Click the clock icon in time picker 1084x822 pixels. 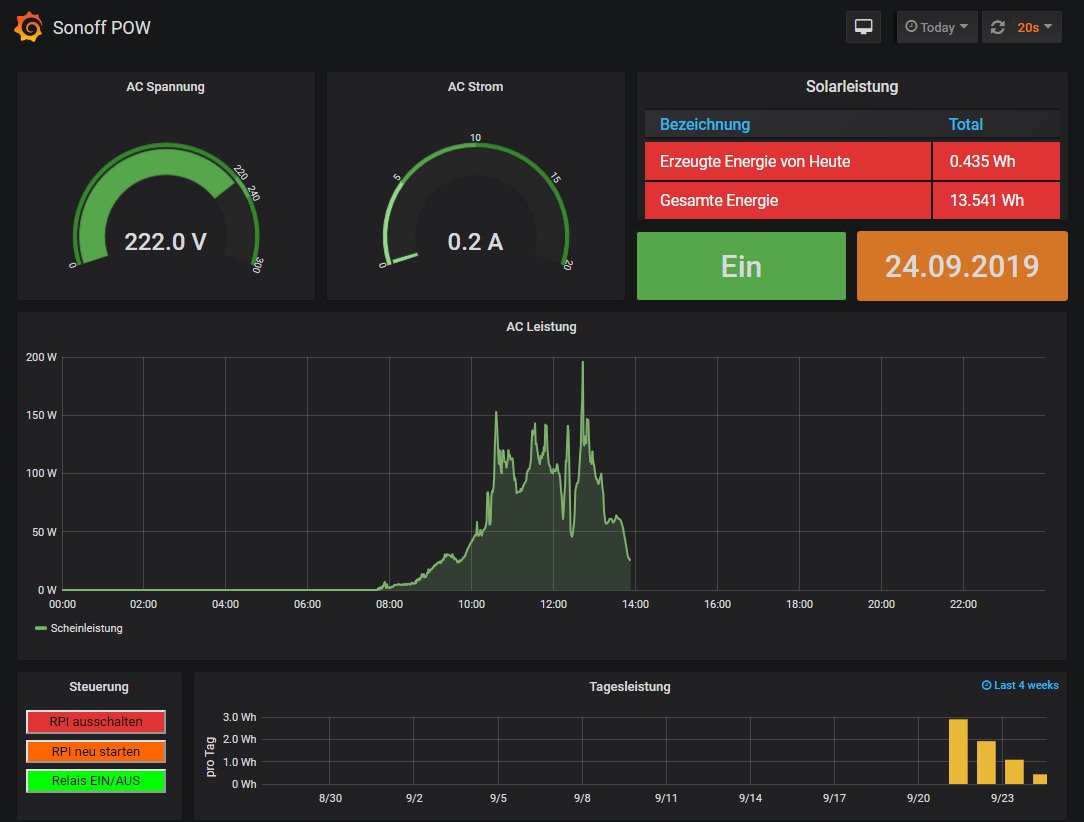[911, 27]
